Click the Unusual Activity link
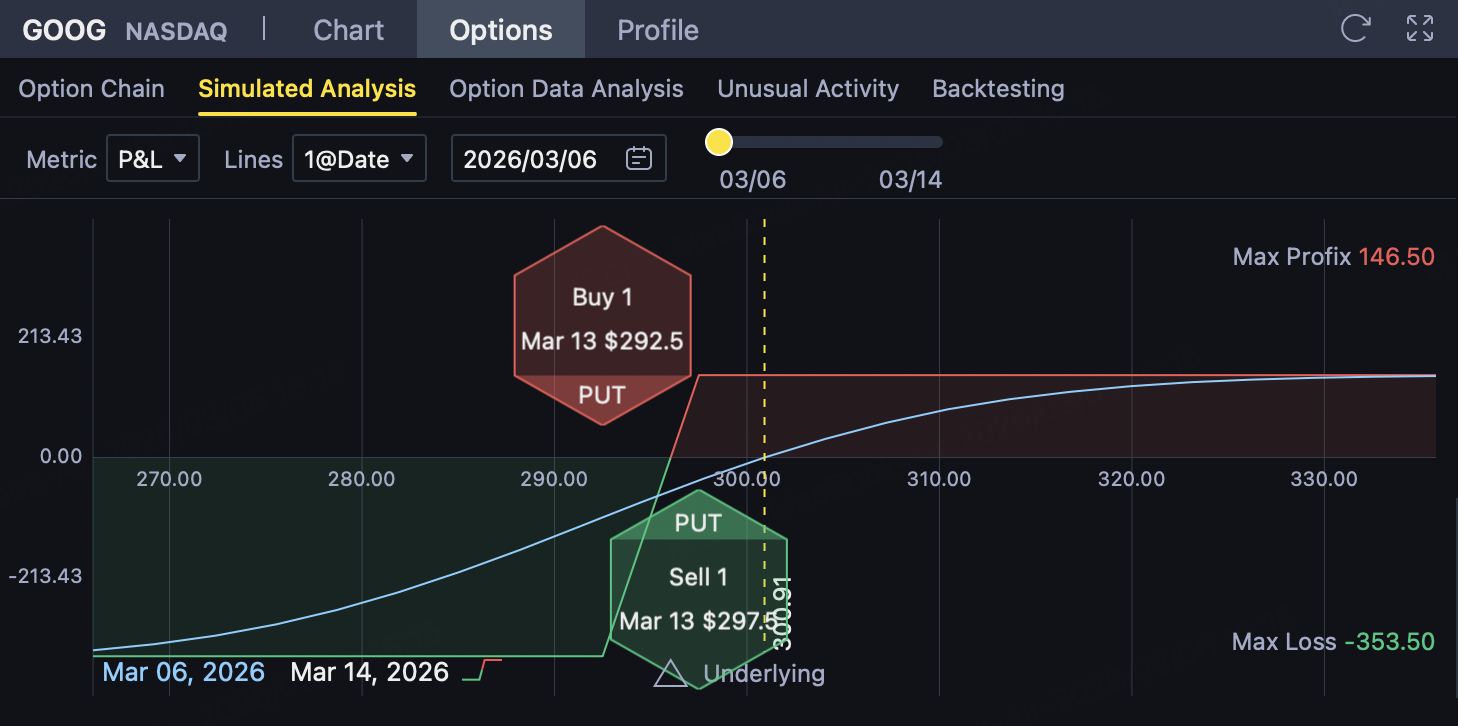This screenshot has width=1458, height=726. point(808,89)
